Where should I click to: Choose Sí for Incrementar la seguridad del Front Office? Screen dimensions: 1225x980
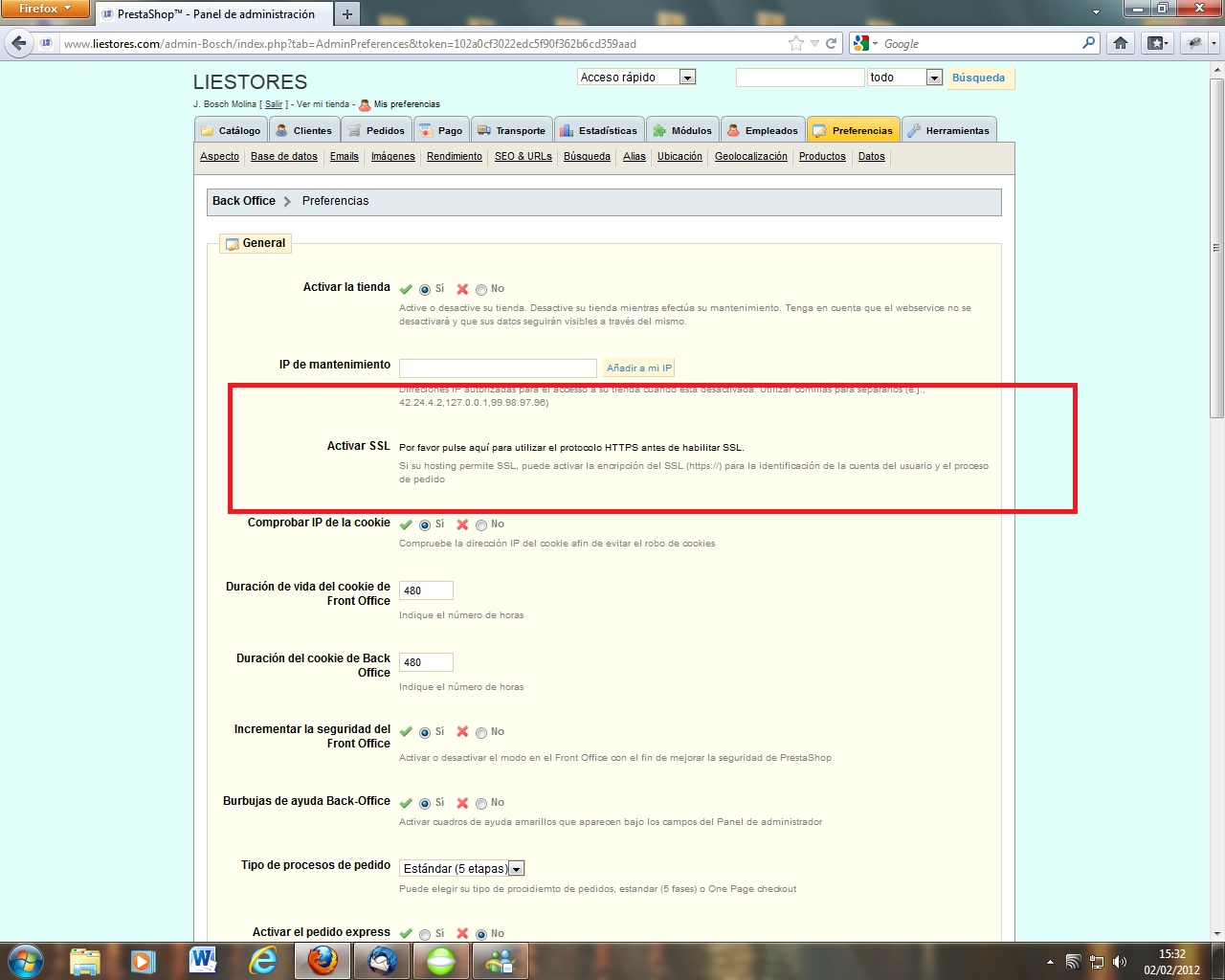tap(425, 732)
